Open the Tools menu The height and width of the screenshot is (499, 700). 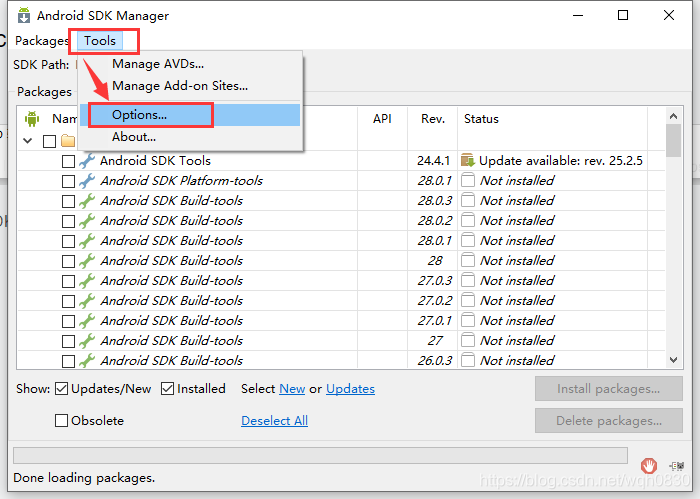click(100, 41)
